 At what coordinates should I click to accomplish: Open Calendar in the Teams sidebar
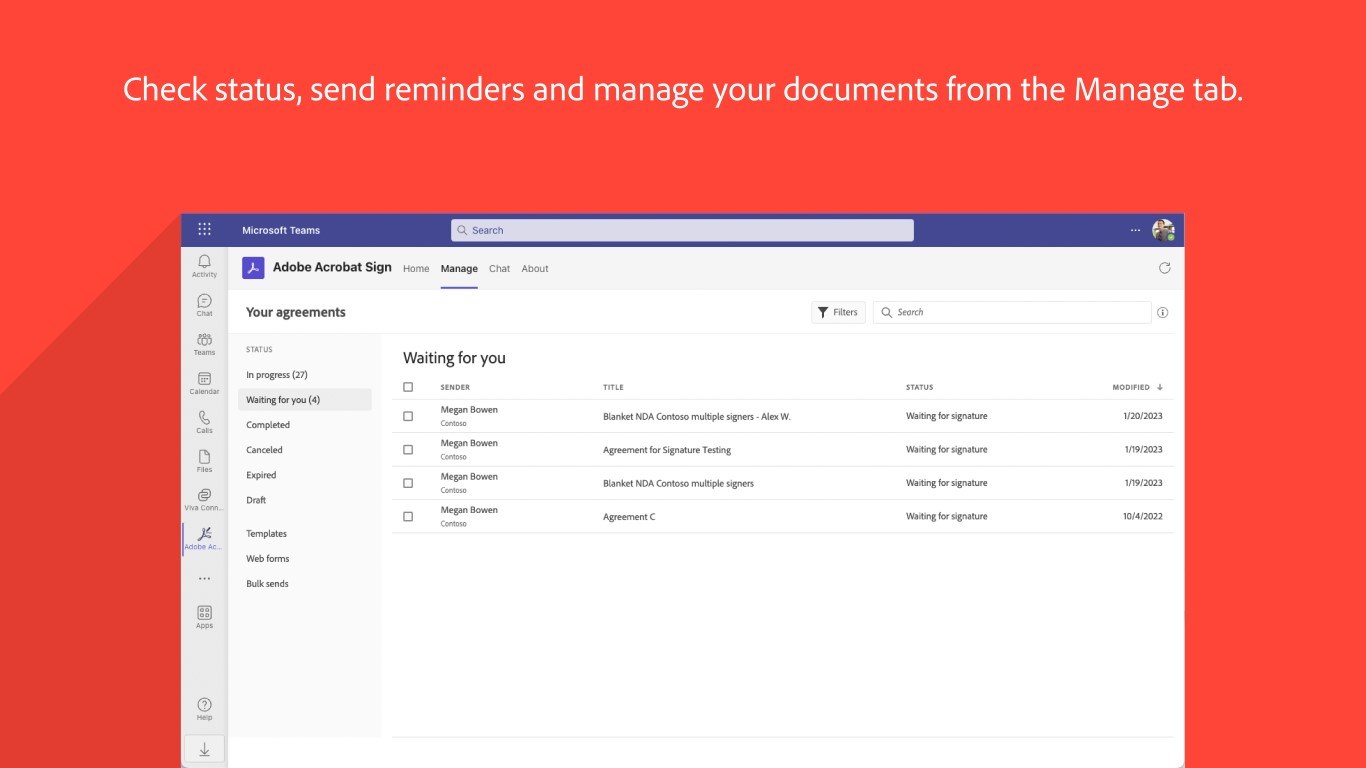coord(204,383)
